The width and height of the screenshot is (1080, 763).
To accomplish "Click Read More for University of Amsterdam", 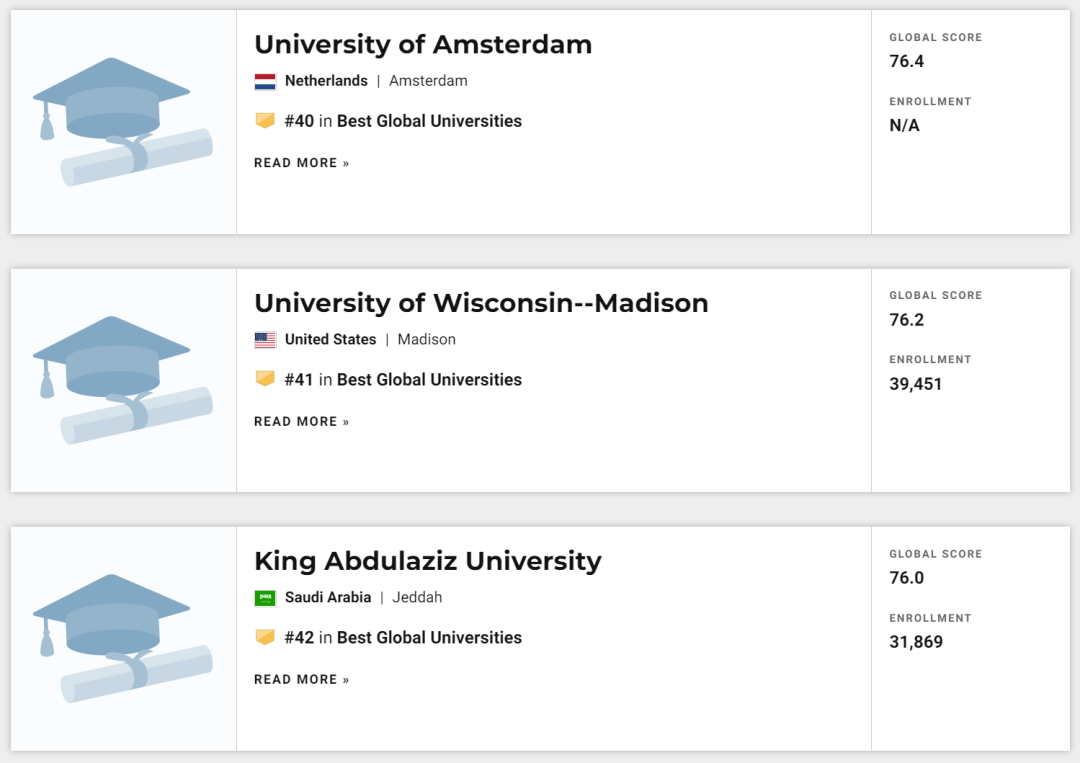I will coord(302,163).
